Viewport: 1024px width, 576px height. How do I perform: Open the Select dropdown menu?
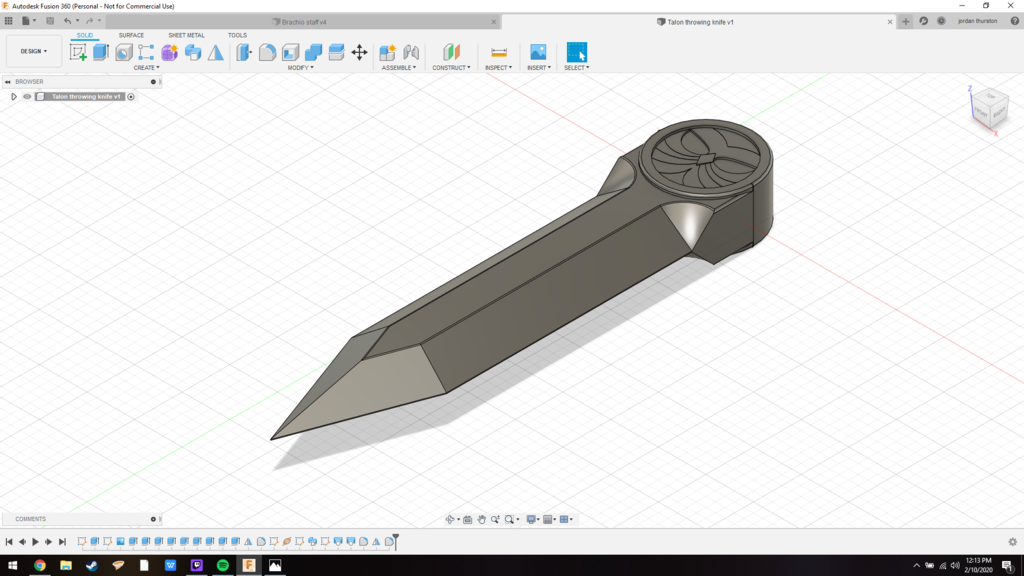577,67
